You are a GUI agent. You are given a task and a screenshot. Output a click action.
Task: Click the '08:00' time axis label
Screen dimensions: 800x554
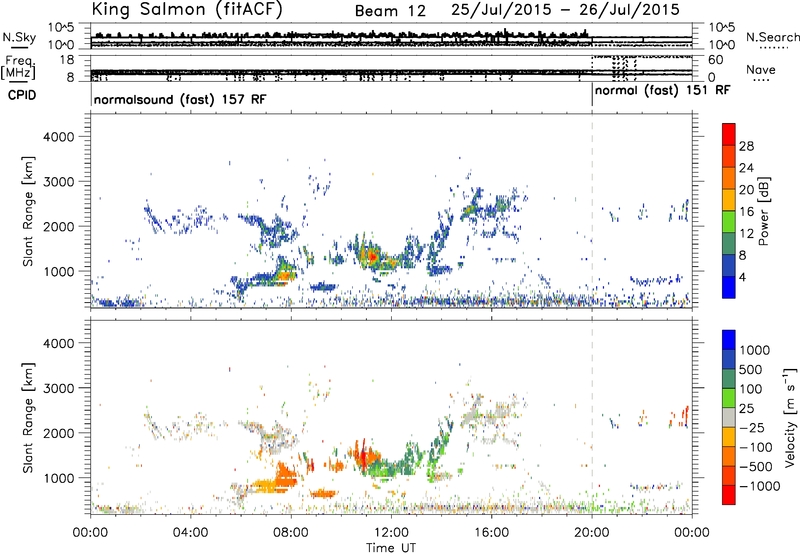(x=291, y=533)
